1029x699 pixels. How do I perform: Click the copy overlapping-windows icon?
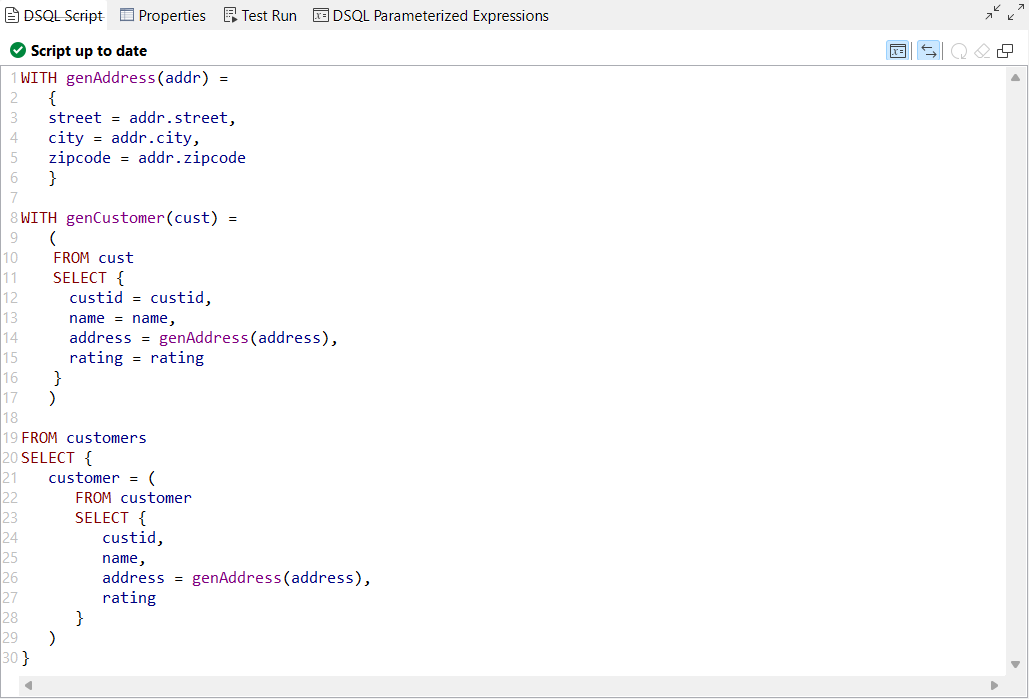tap(1004, 50)
